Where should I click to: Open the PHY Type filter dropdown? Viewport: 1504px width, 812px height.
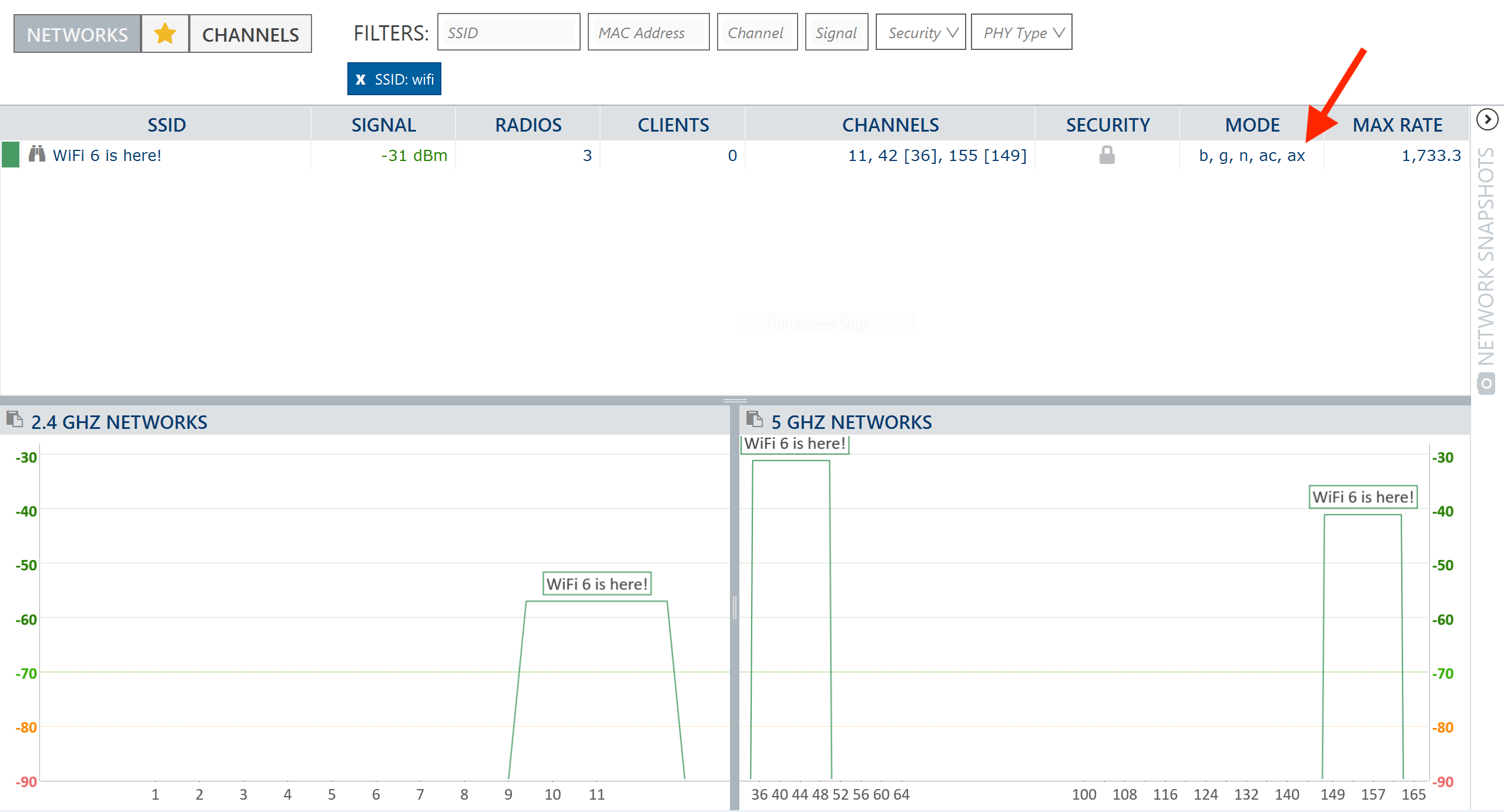tap(1021, 32)
